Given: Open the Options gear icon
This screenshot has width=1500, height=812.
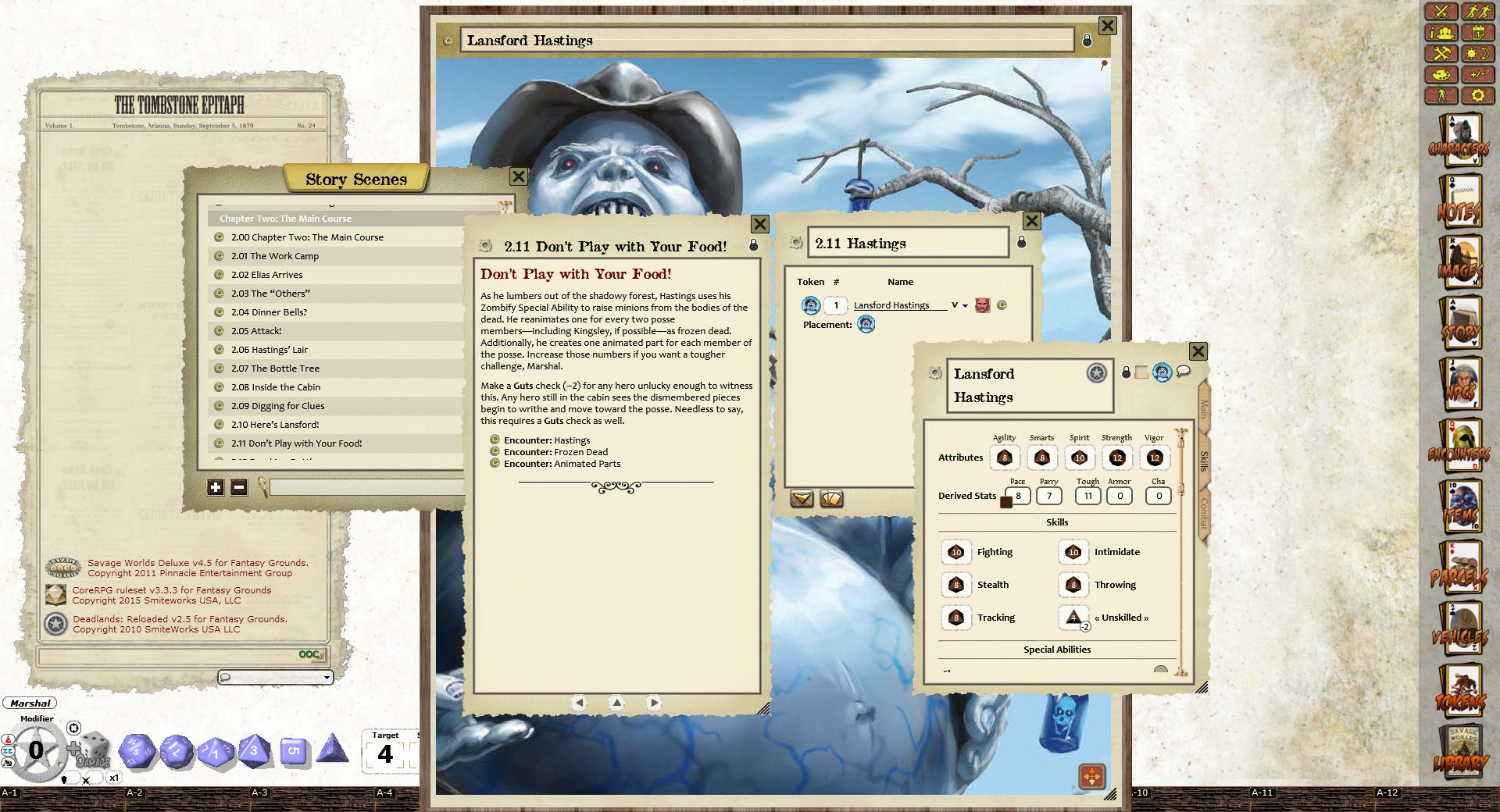Looking at the screenshot, I should pyautogui.click(x=1477, y=95).
